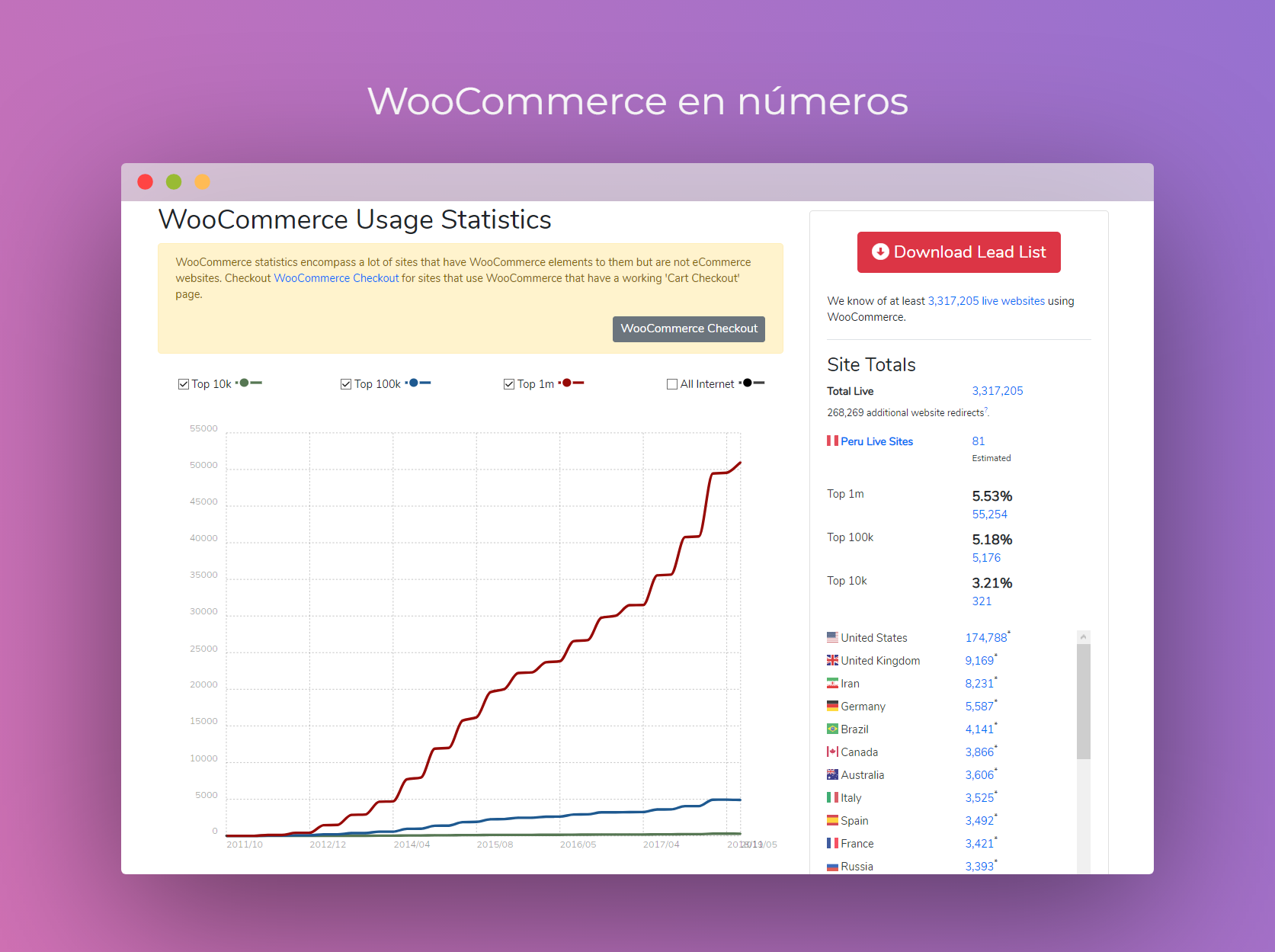1275x952 pixels.
Task: Open the Canada count 3,866
Action: (x=979, y=752)
